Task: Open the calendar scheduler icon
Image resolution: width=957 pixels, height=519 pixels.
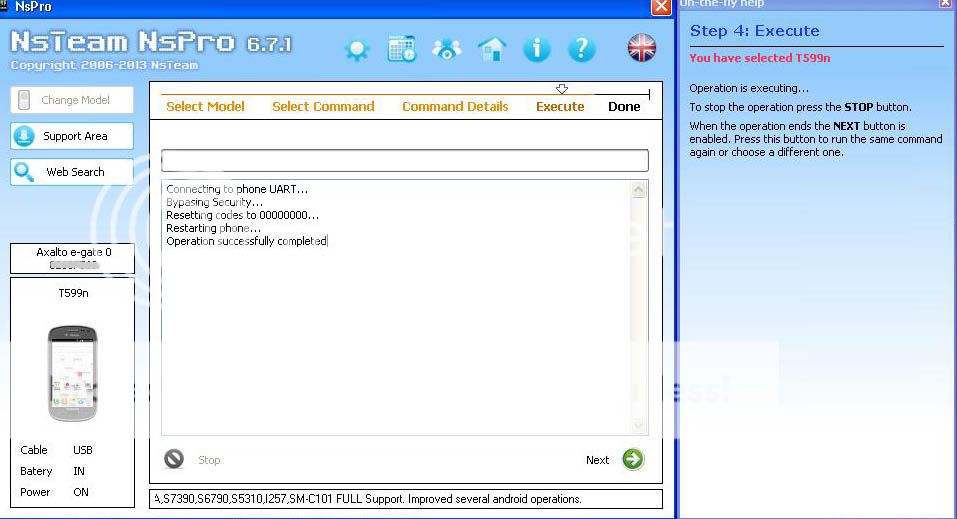Action: tap(402, 49)
